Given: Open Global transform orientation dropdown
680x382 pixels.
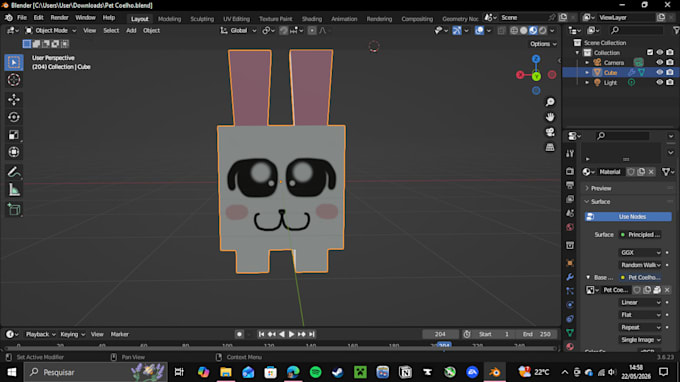Looking at the screenshot, I should (239, 30).
